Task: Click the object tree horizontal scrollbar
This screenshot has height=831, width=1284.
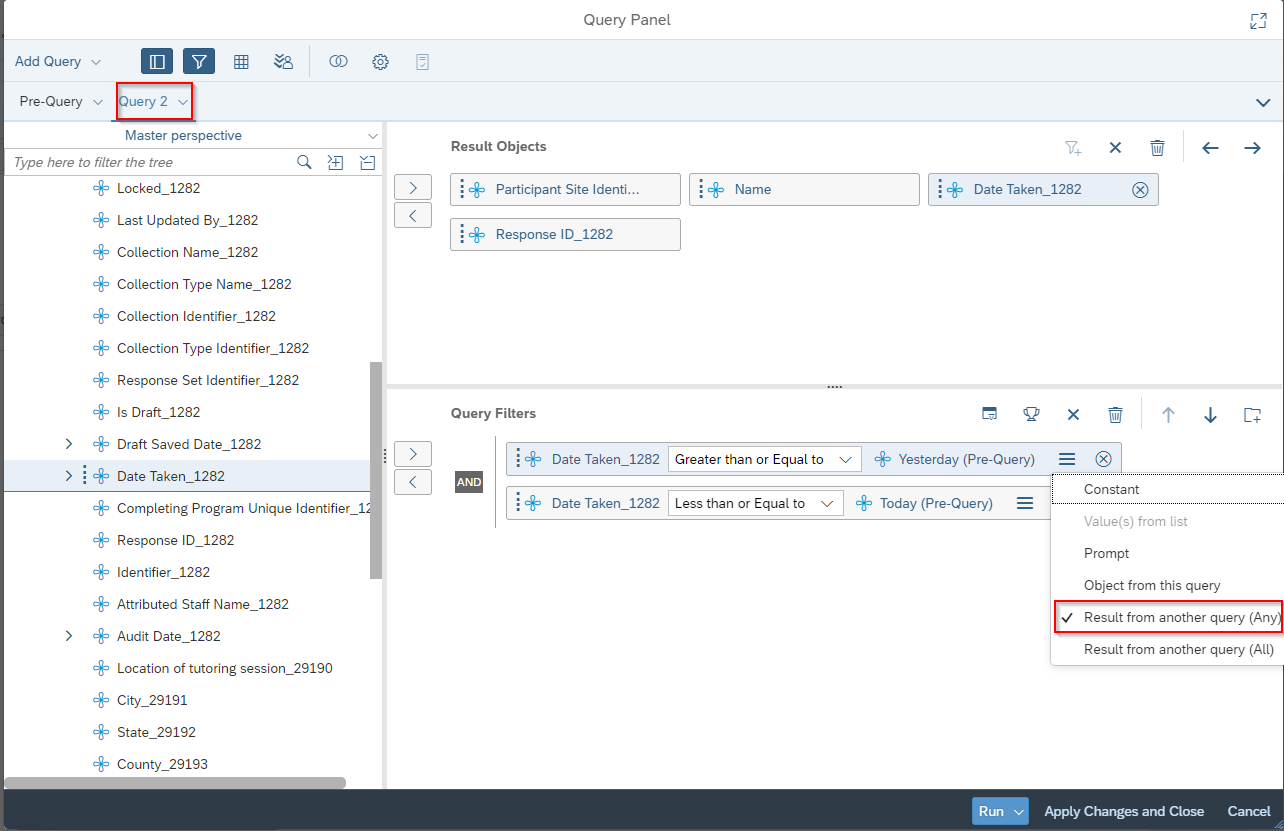Action: pyautogui.click(x=175, y=783)
